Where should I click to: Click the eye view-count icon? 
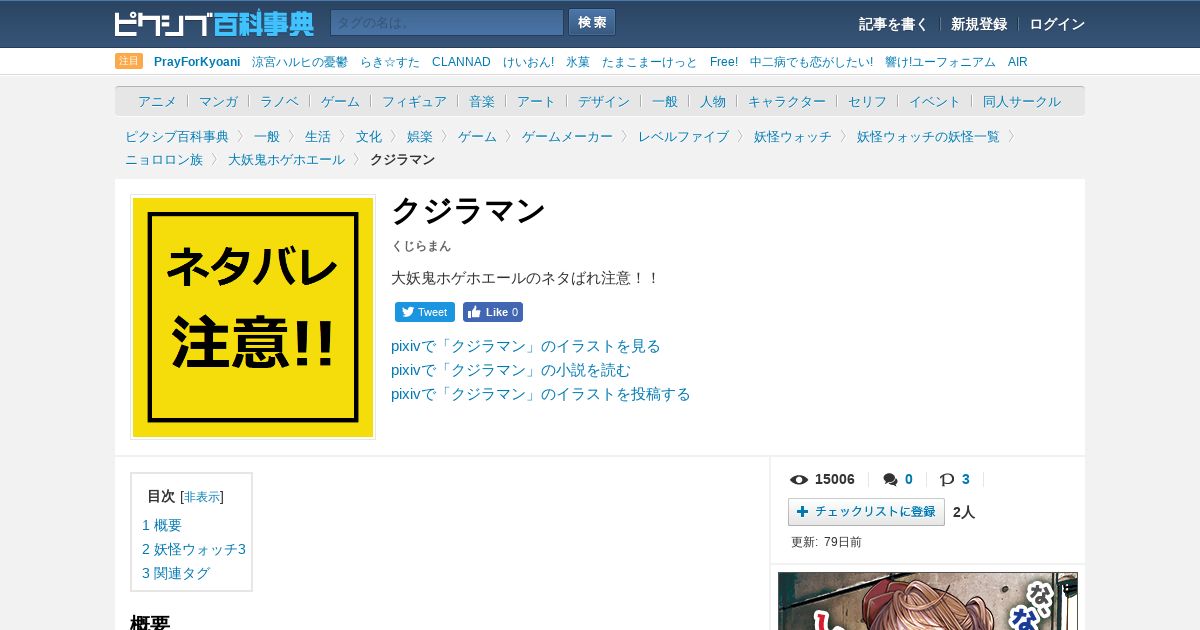[799, 480]
